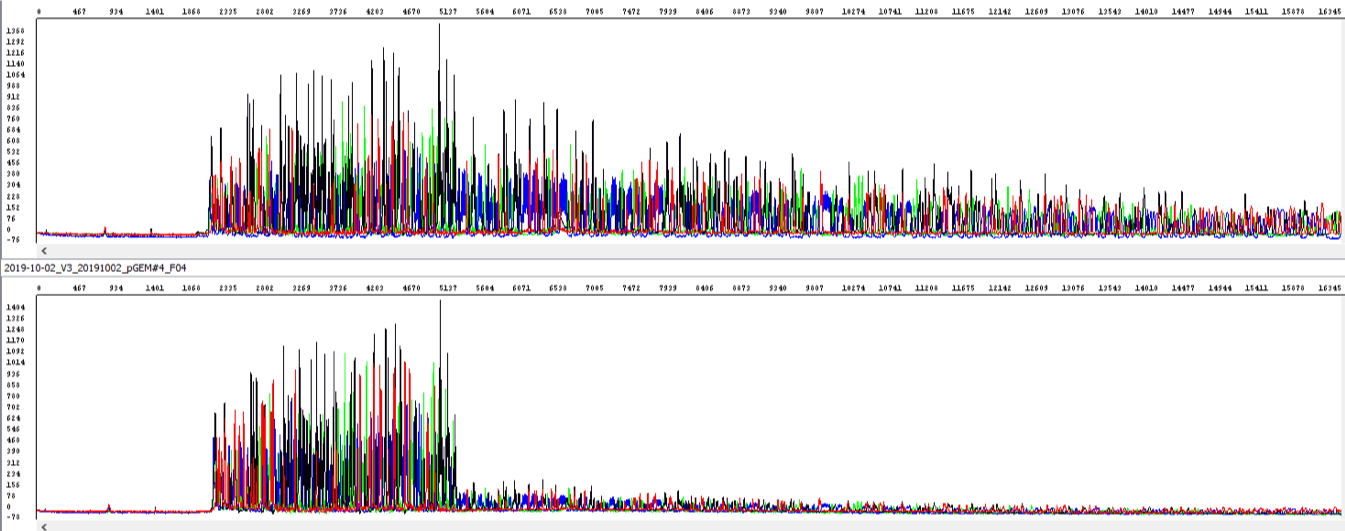Click the horizontal scrollbar track of the bottom panel
The image size is (1345, 531).
click(x=690, y=525)
